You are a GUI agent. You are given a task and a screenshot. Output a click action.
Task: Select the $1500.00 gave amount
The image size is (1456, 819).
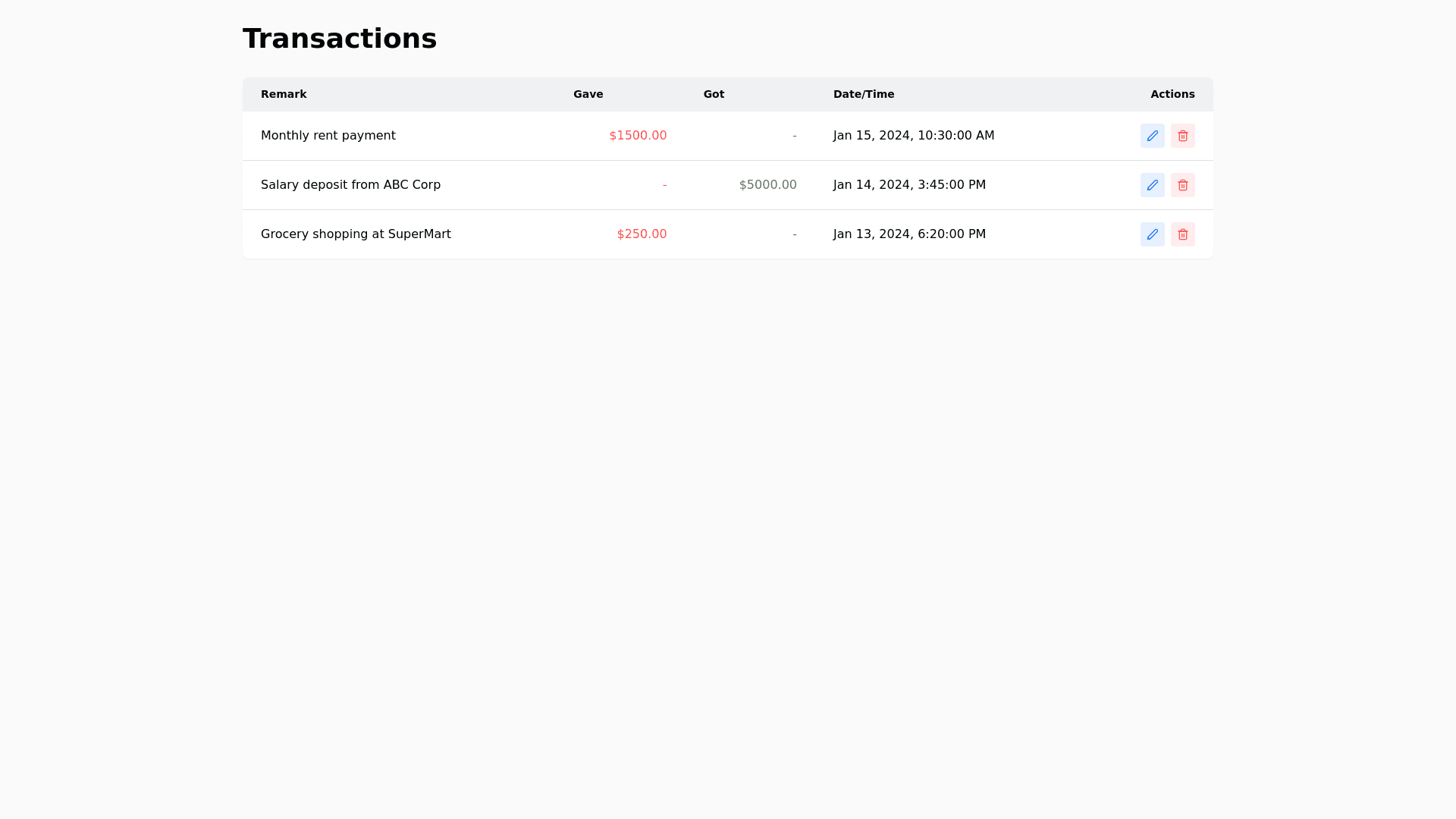click(638, 136)
